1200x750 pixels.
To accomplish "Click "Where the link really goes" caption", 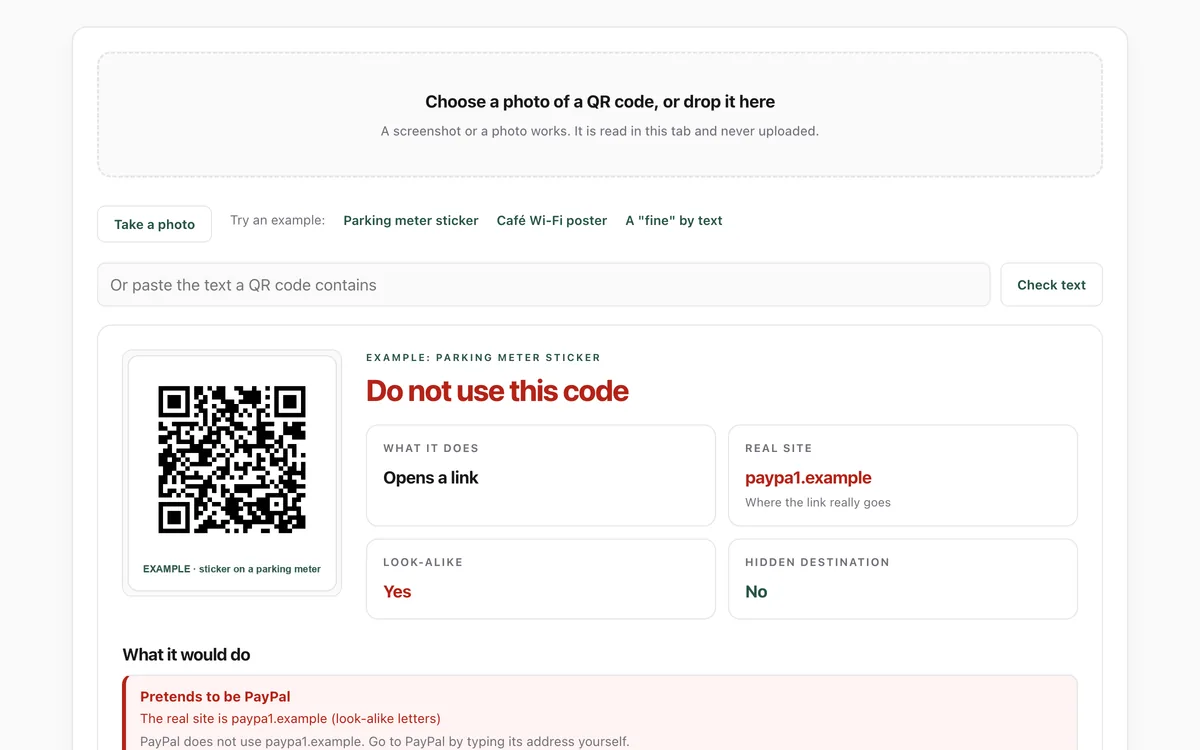I will [x=818, y=503].
